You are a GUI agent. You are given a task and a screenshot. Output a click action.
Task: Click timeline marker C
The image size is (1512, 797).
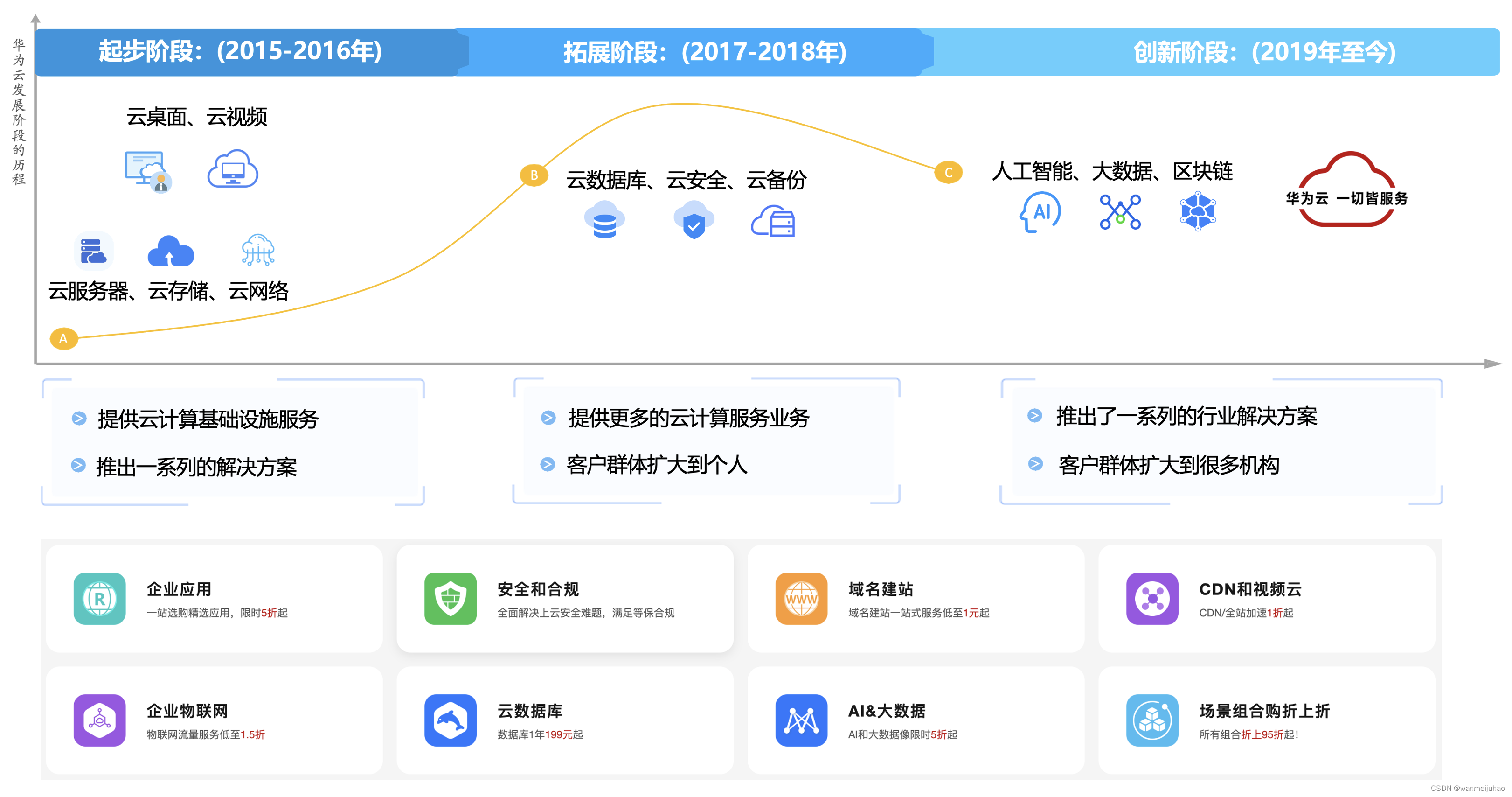[949, 172]
